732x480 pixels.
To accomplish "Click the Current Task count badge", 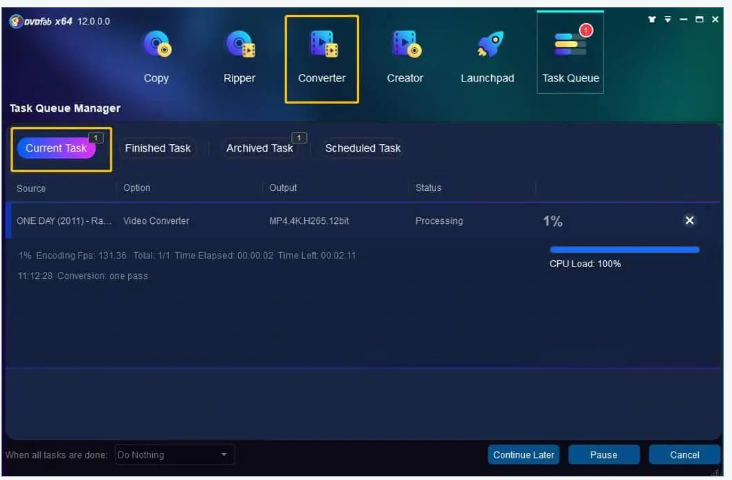I will [96, 138].
